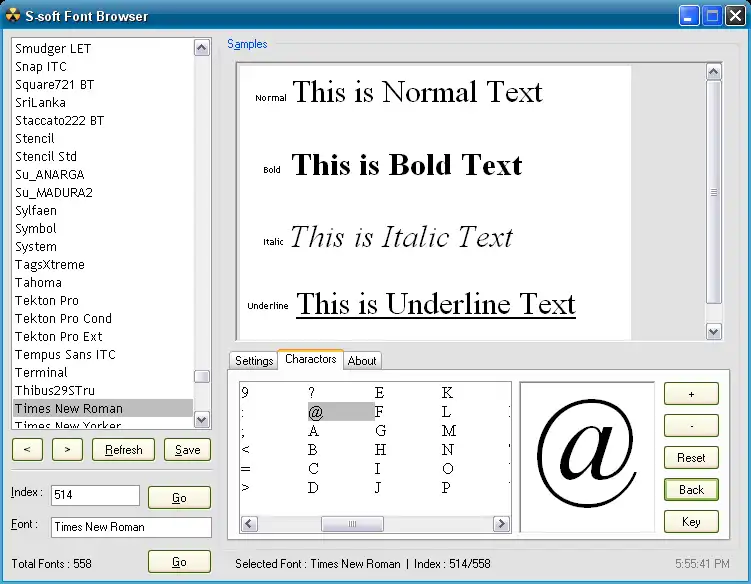Select TagsXtreme in the font list
Image resolution: width=751 pixels, height=584 pixels.
(103, 264)
